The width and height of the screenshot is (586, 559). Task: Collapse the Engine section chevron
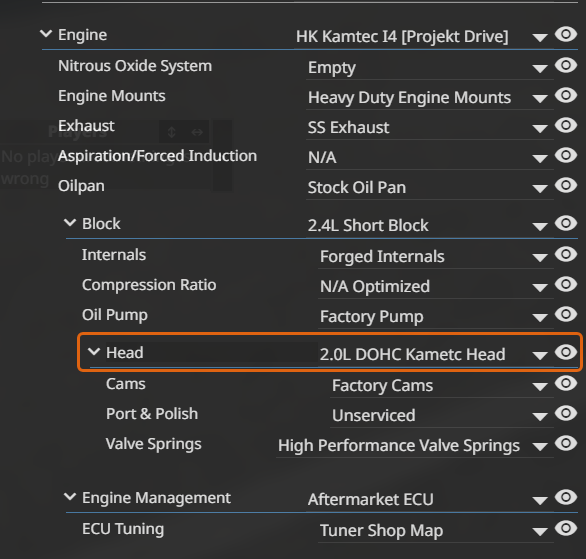46,34
